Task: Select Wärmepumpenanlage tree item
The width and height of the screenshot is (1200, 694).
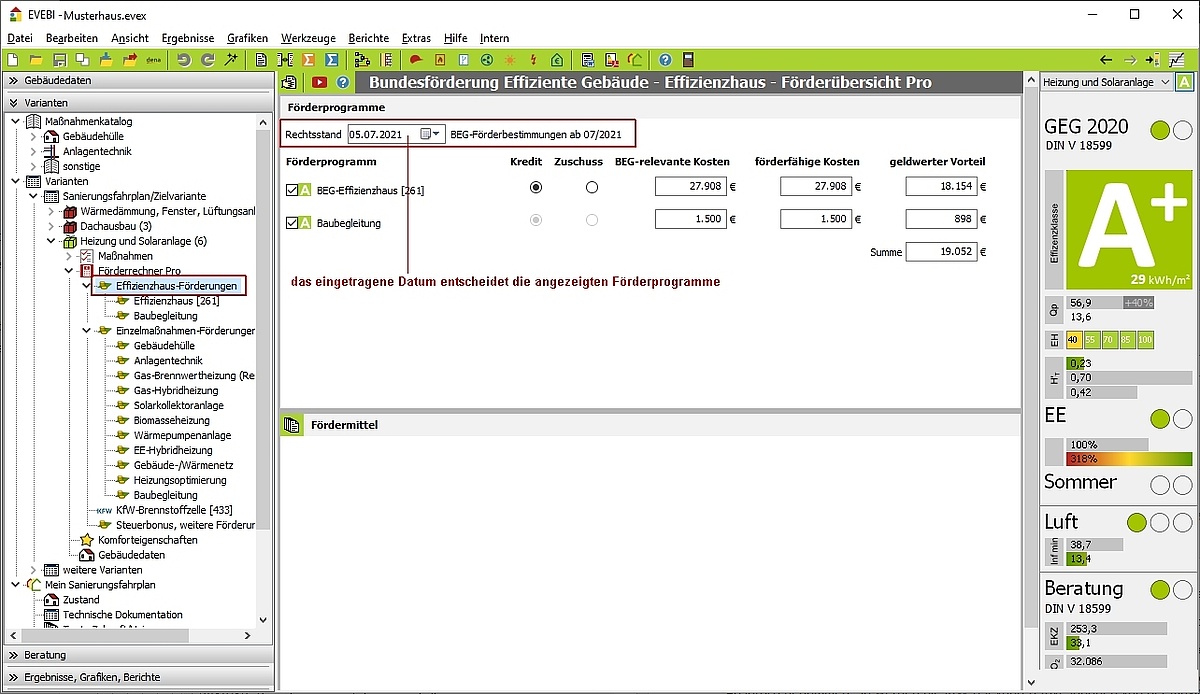Action: point(182,436)
